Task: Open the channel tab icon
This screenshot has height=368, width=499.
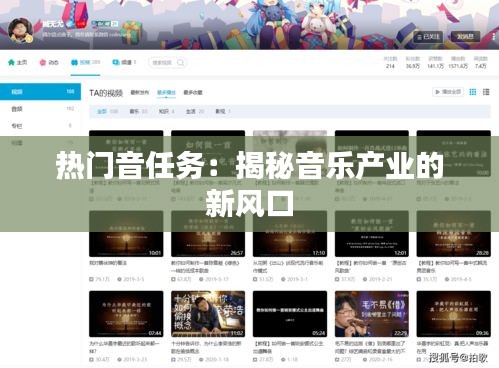Action: point(116,62)
